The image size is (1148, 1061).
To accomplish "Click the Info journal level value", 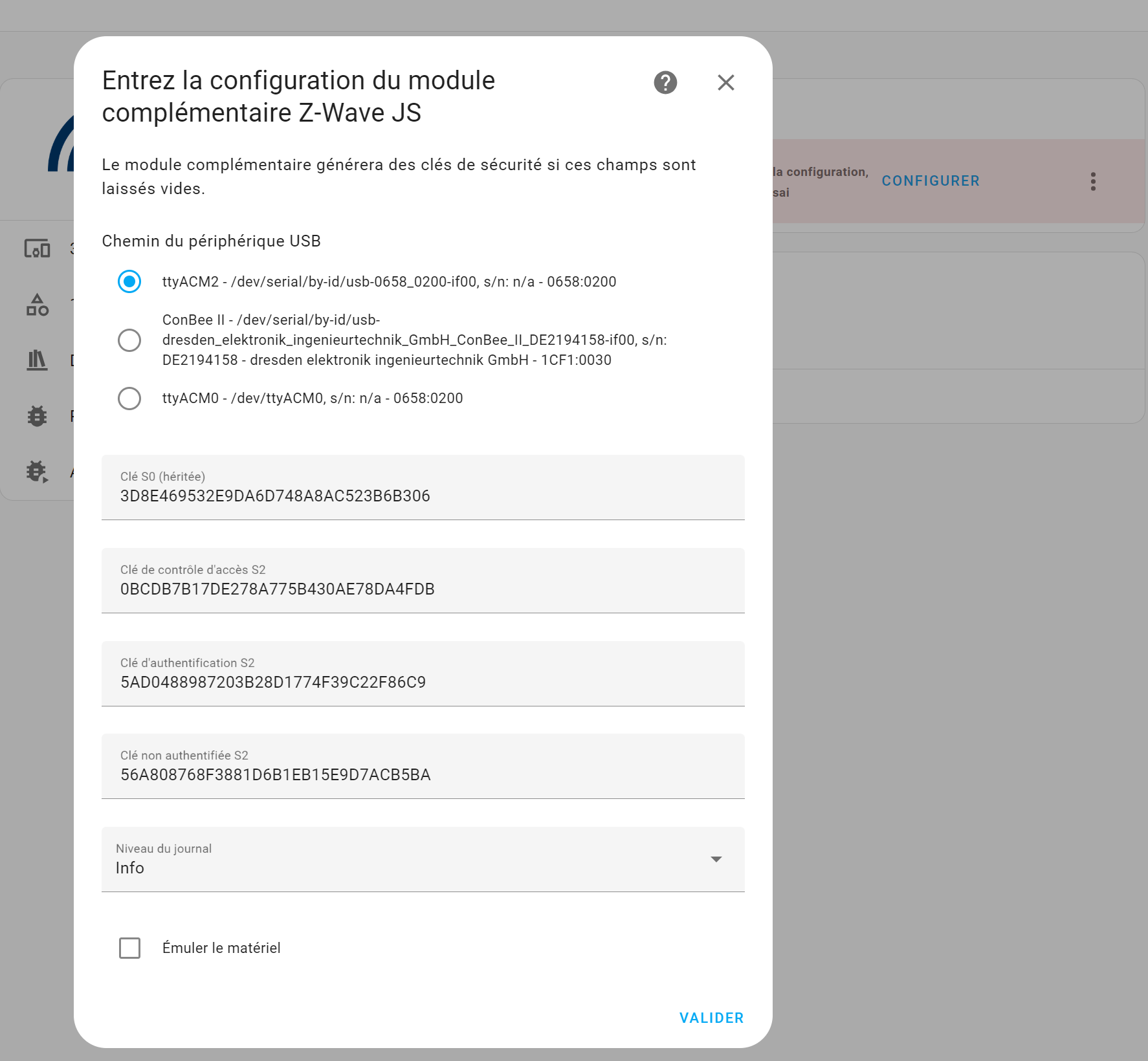I will (130, 868).
